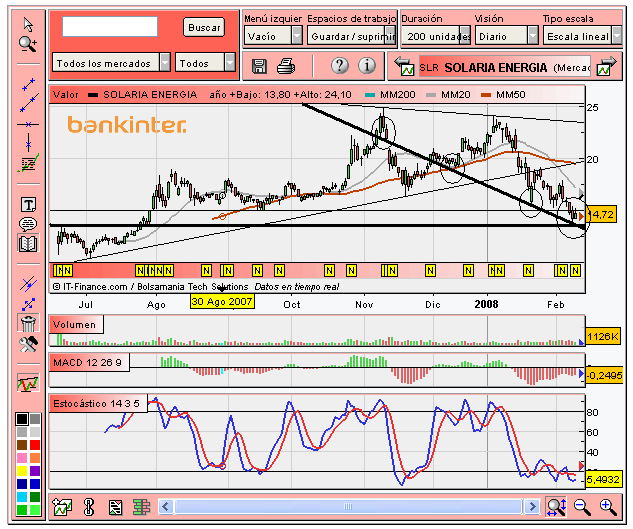Click the chain link icon

tap(89, 507)
